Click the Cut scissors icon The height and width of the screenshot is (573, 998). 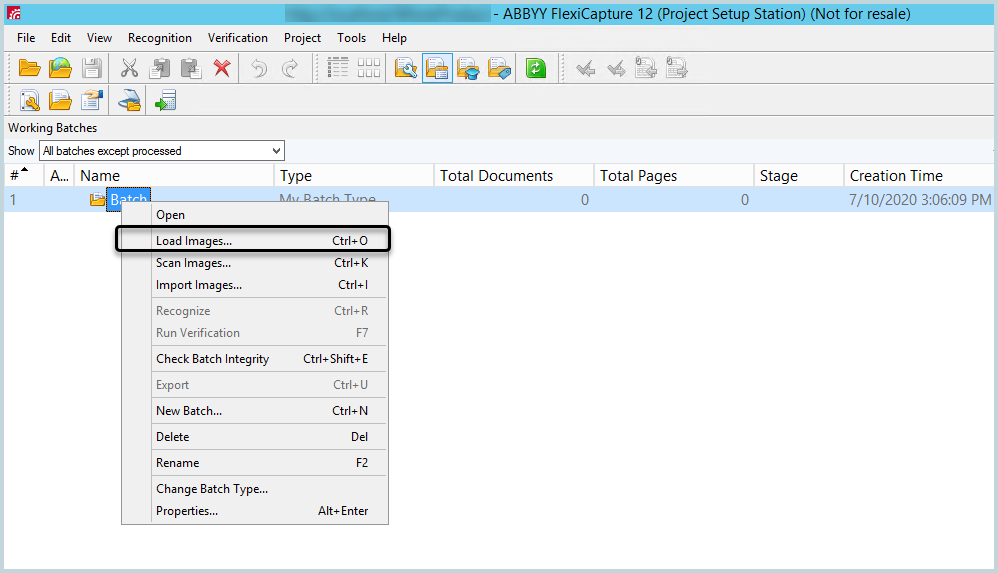(129, 68)
